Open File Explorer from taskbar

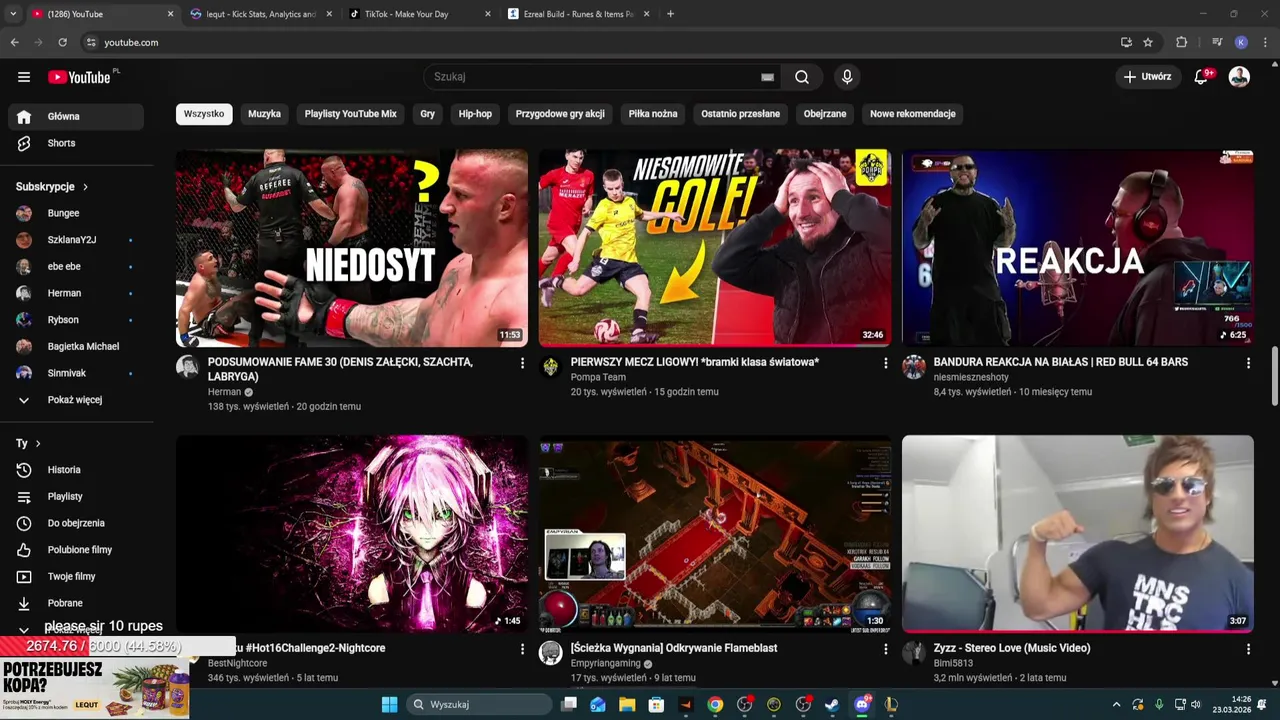(627, 704)
